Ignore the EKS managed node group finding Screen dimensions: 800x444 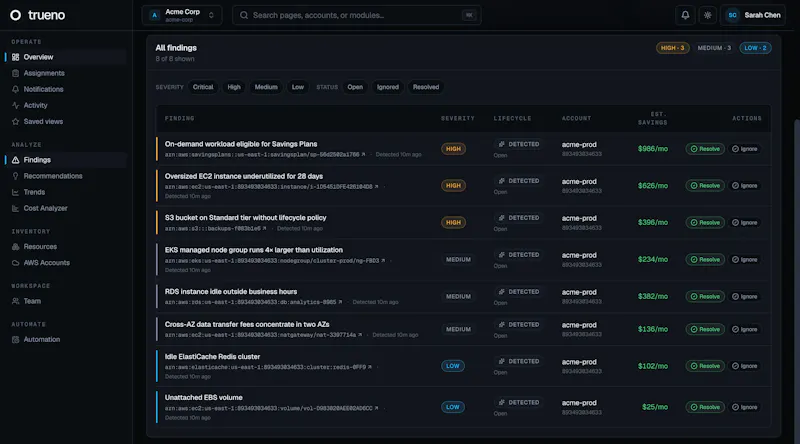[x=745, y=260]
